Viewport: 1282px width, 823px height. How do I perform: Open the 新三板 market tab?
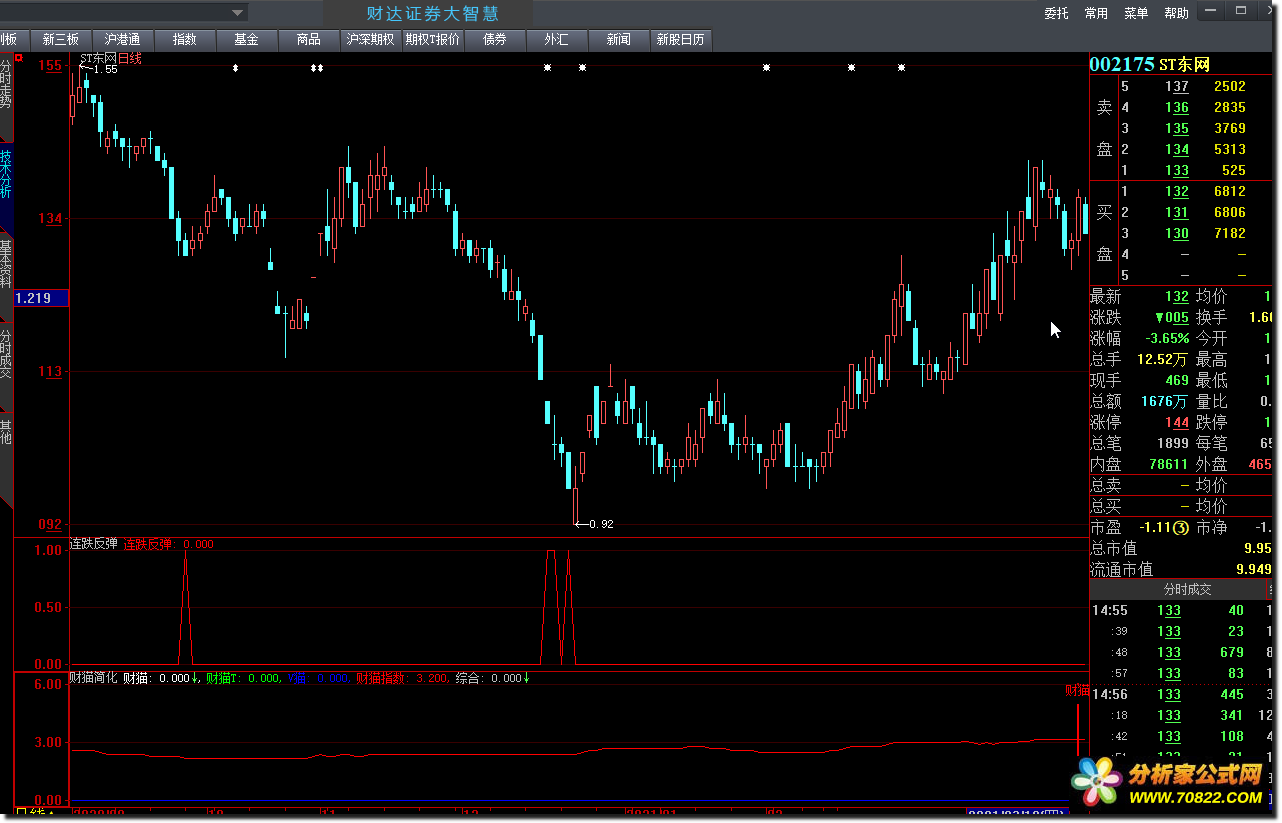[60, 40]
